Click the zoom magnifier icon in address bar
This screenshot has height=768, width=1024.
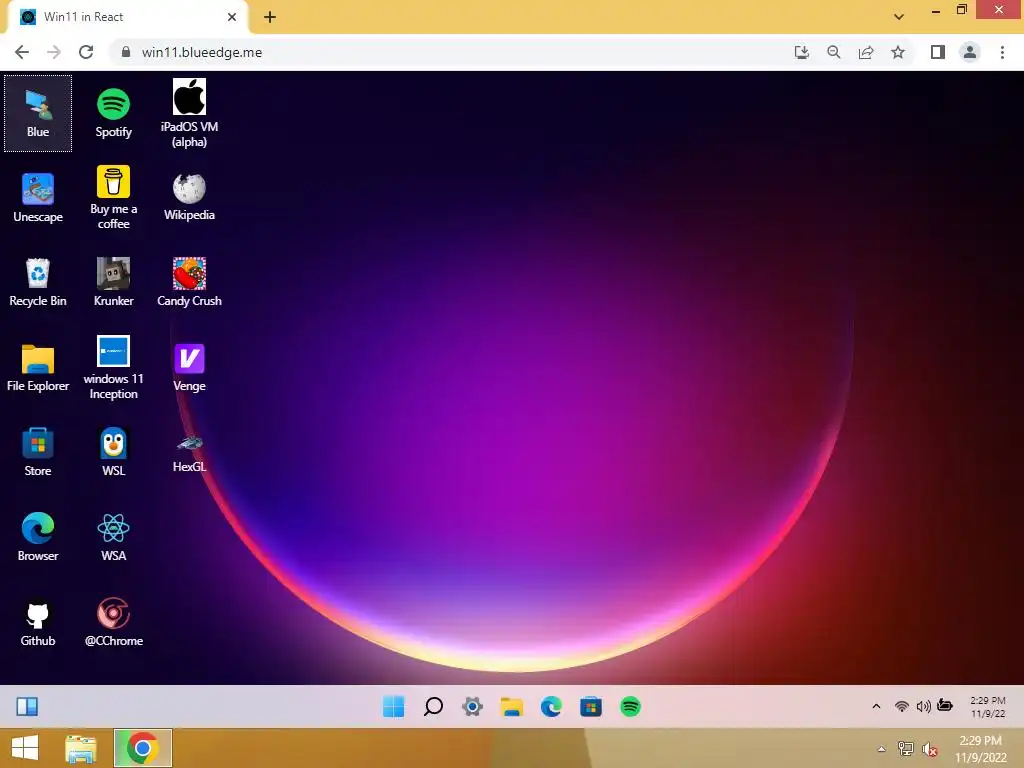coord(834,52)
